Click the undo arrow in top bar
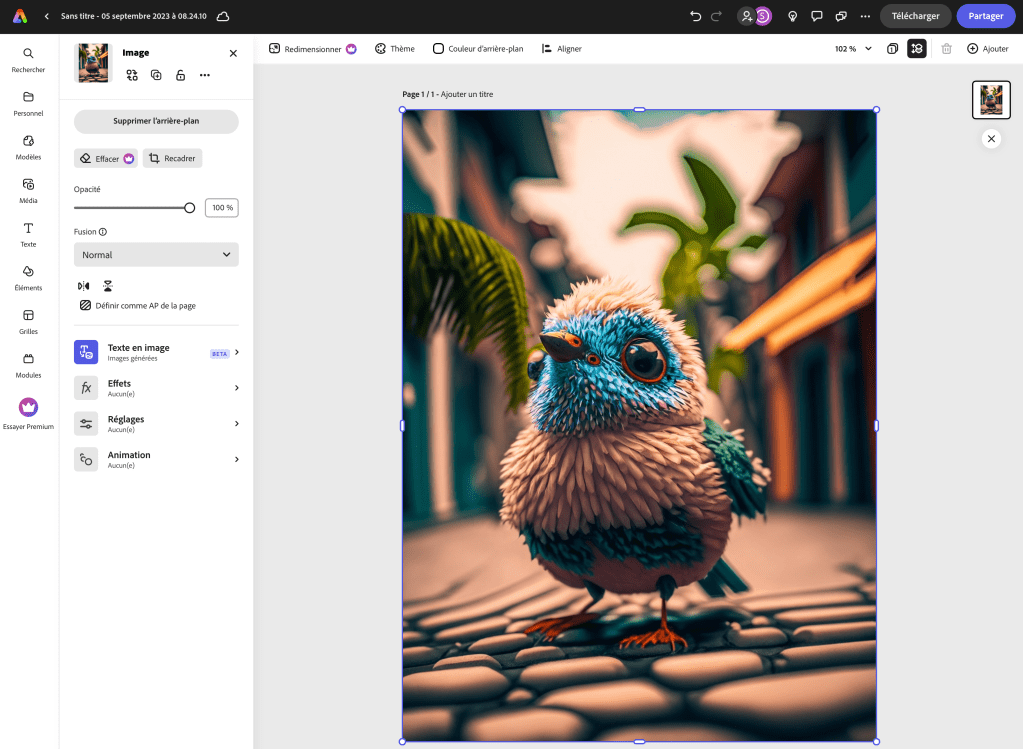Image resolution: width=1023 pixels, height=749 pixels. coord(695,16)
